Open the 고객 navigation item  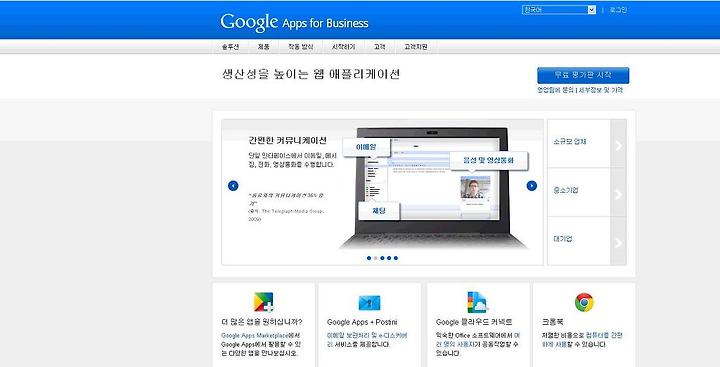pos(380,47)
